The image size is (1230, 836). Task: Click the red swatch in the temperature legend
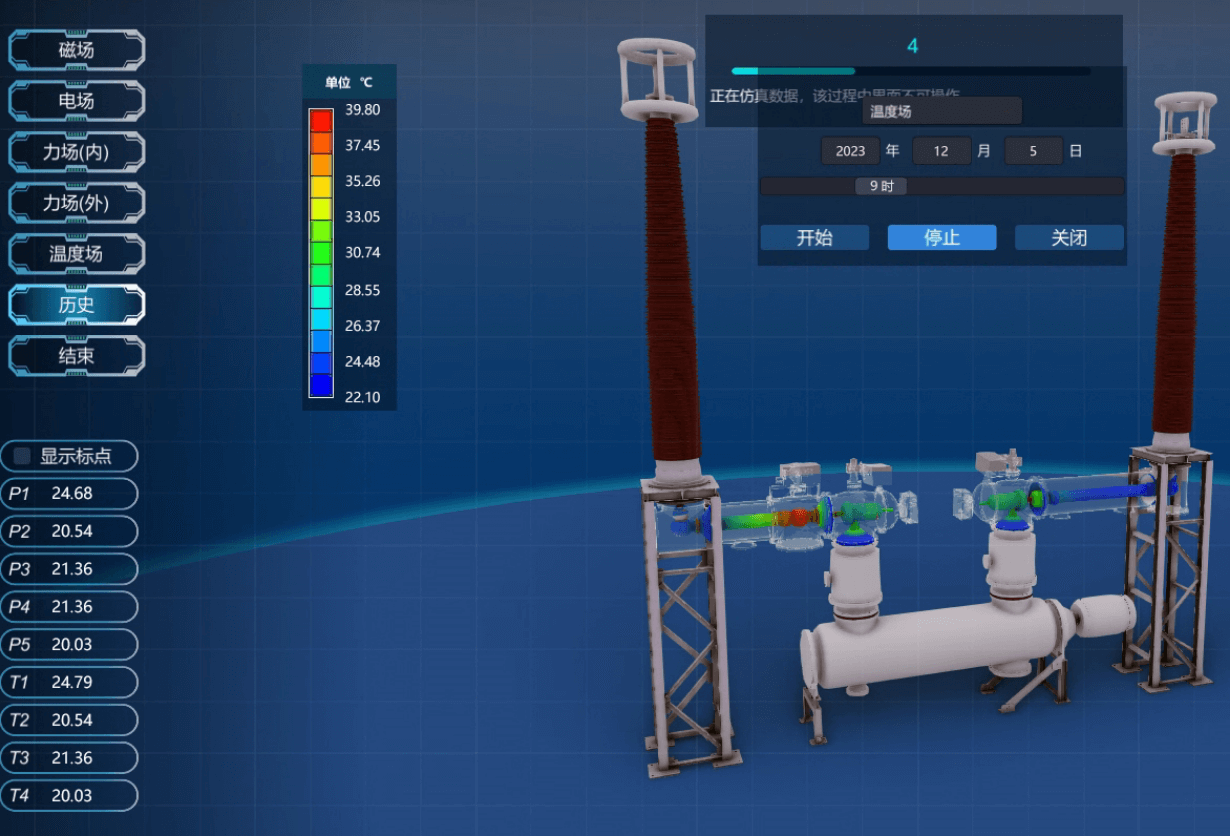point(321,121)
